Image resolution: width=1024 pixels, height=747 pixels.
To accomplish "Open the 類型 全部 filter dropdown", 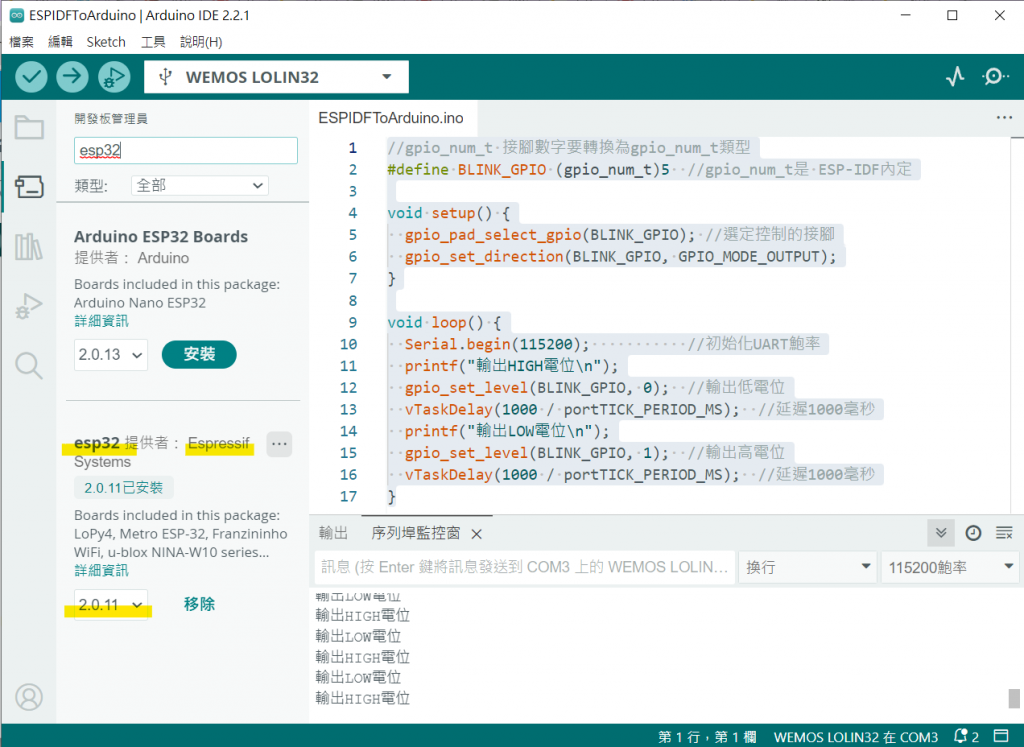I will click(200, 185).
